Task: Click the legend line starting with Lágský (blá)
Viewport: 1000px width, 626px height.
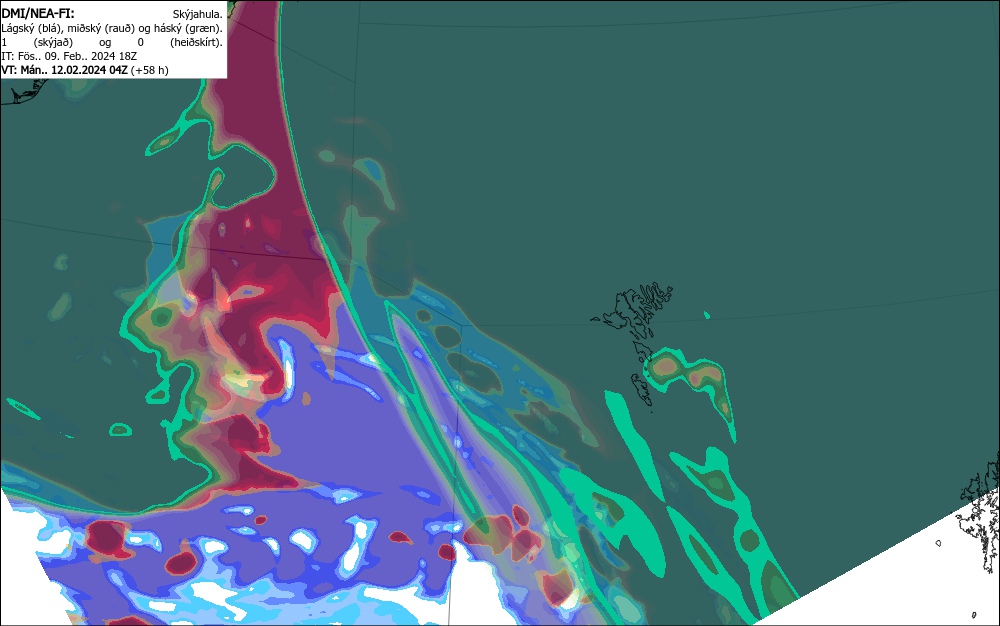Action: click(112, 28)
